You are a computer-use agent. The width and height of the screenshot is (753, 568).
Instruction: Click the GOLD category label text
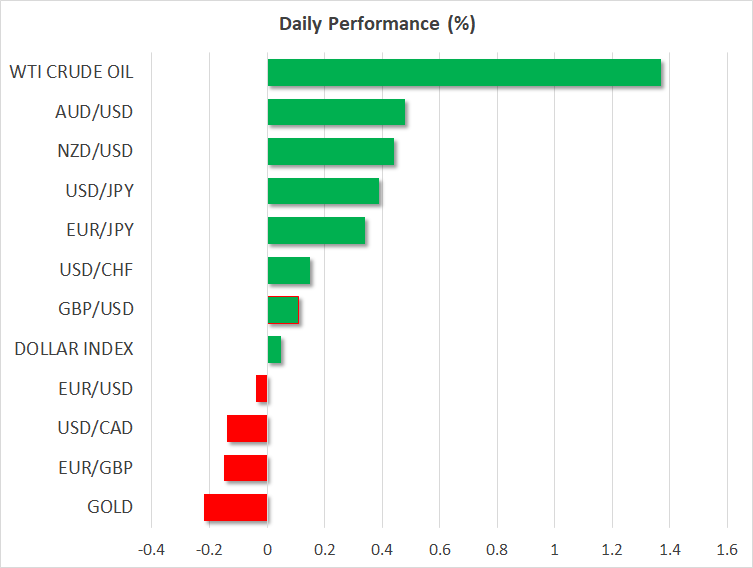[110, 507]
